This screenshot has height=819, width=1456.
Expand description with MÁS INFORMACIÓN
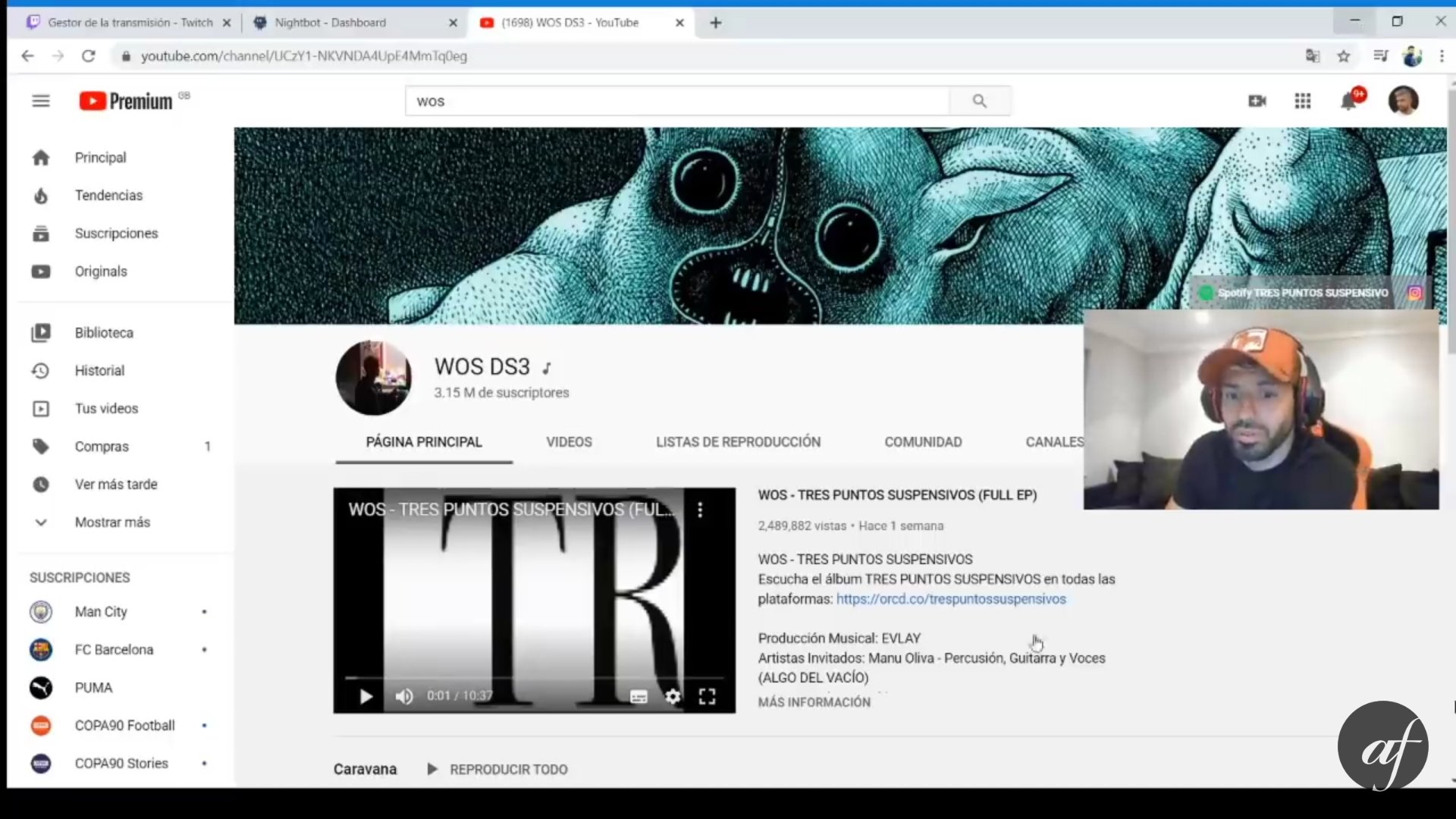[814, 702]
